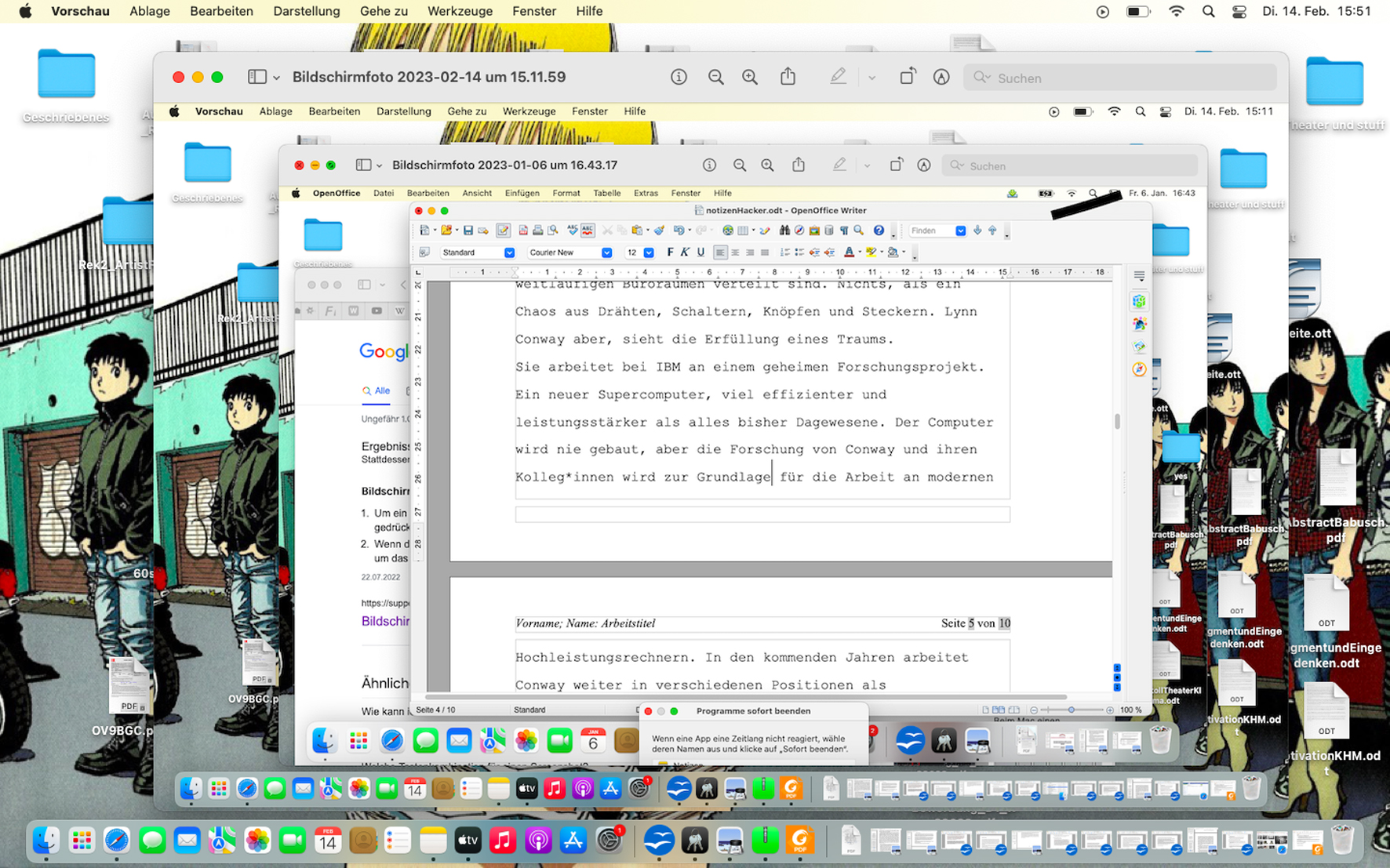This screenshot has height=868, width=1390.
Task: Zoom in using the plus magnifier
Action: point(750,77)
